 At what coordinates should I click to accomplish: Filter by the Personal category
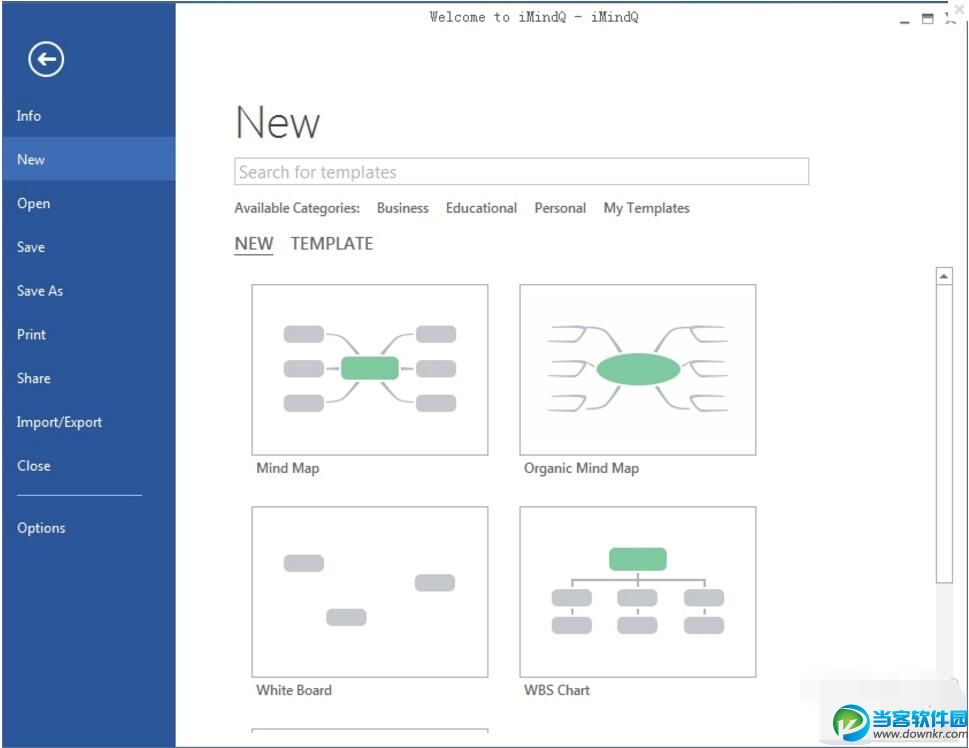point(560,208)
